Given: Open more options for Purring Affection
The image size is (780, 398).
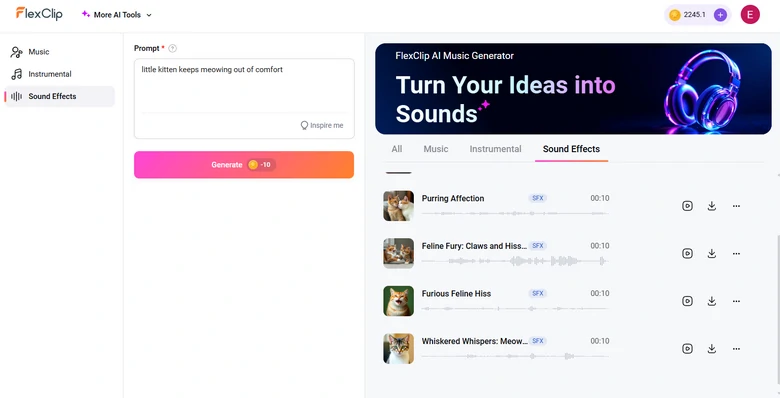Looking at the screenshot, I should [x=736, y=206].
